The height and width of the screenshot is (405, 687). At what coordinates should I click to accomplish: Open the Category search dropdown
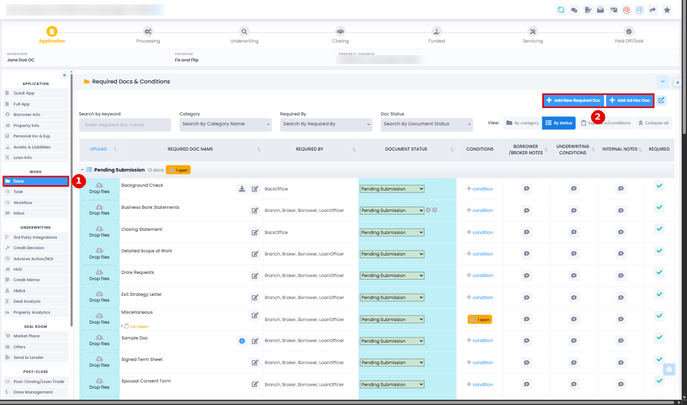pyautogui.click(x=226, y=124)
